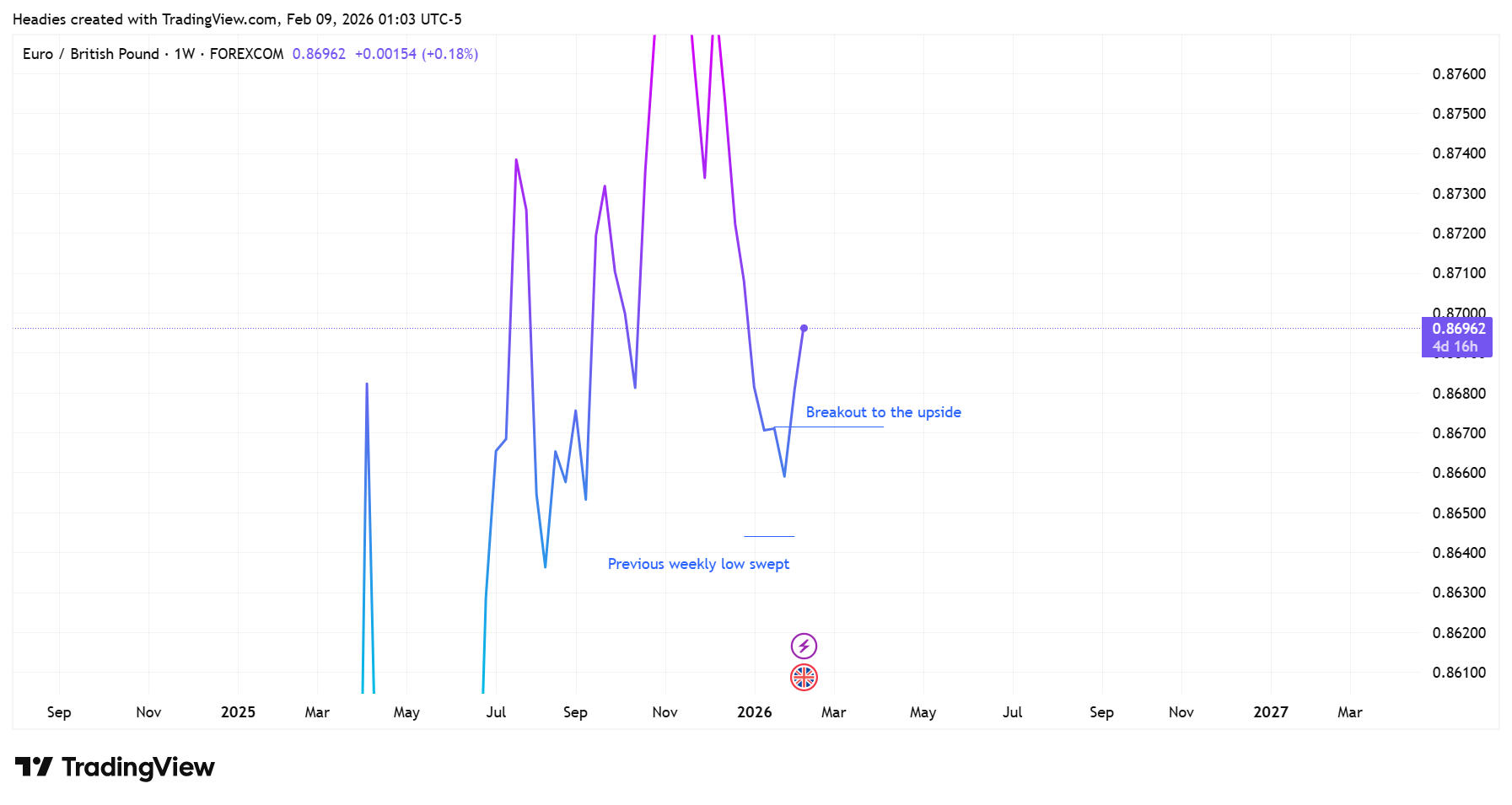Viewport: 1512px width, 805px height.
Task: Click the current price dot on the line
Action: tap(804, 328)
